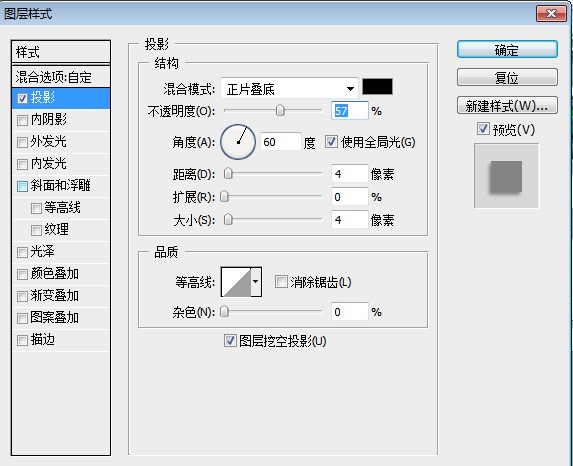Enable the 消除锯齿 checkbox
The height and width of the screenshot is (466, 573).
281,282
